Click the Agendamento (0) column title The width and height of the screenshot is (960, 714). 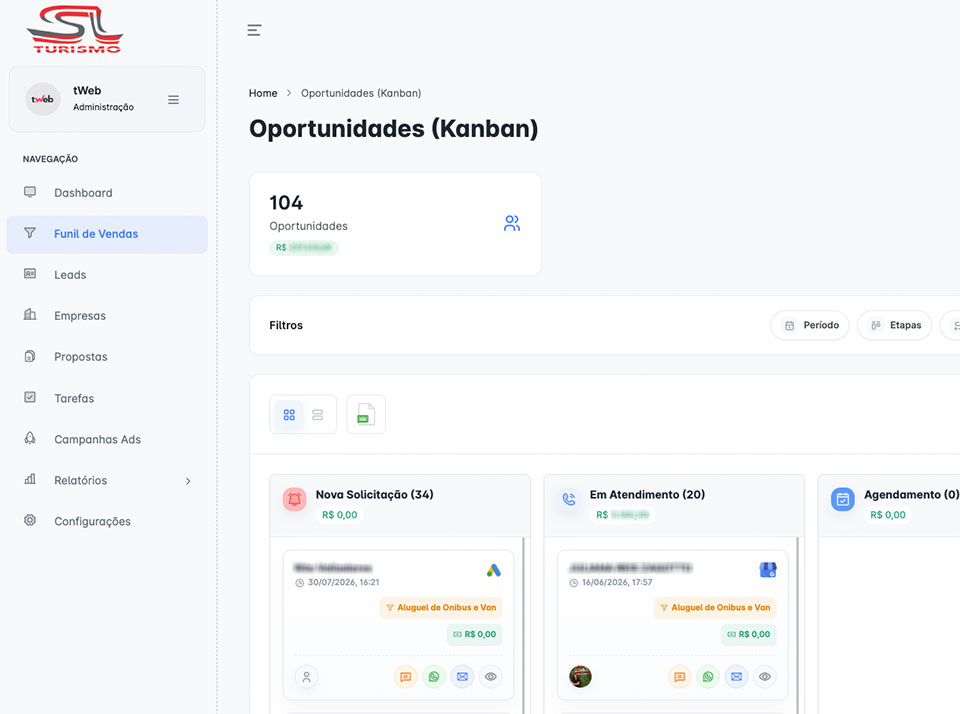coord(911,494)
